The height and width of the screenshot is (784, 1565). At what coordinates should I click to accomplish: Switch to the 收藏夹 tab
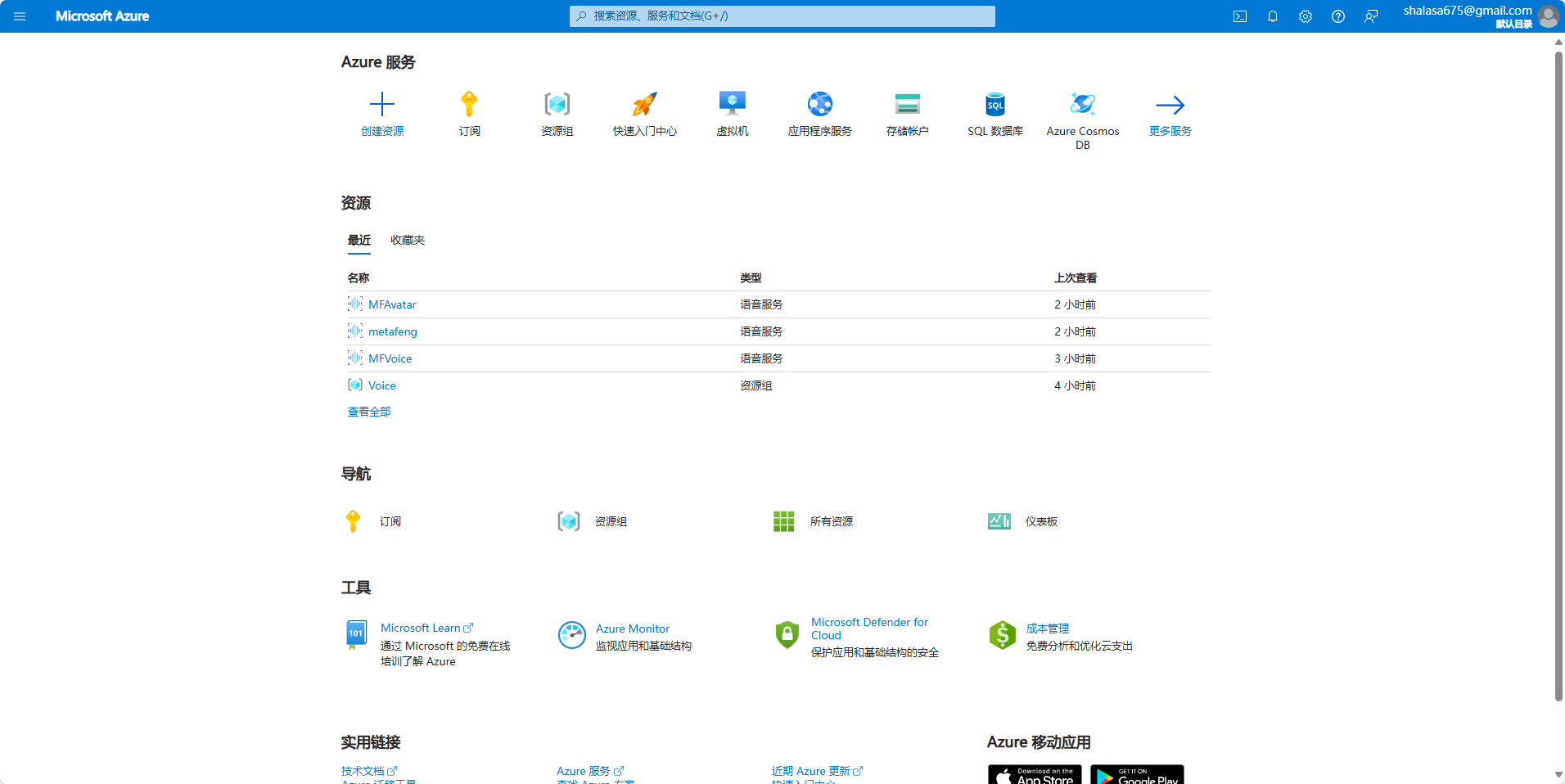(408, 241)
